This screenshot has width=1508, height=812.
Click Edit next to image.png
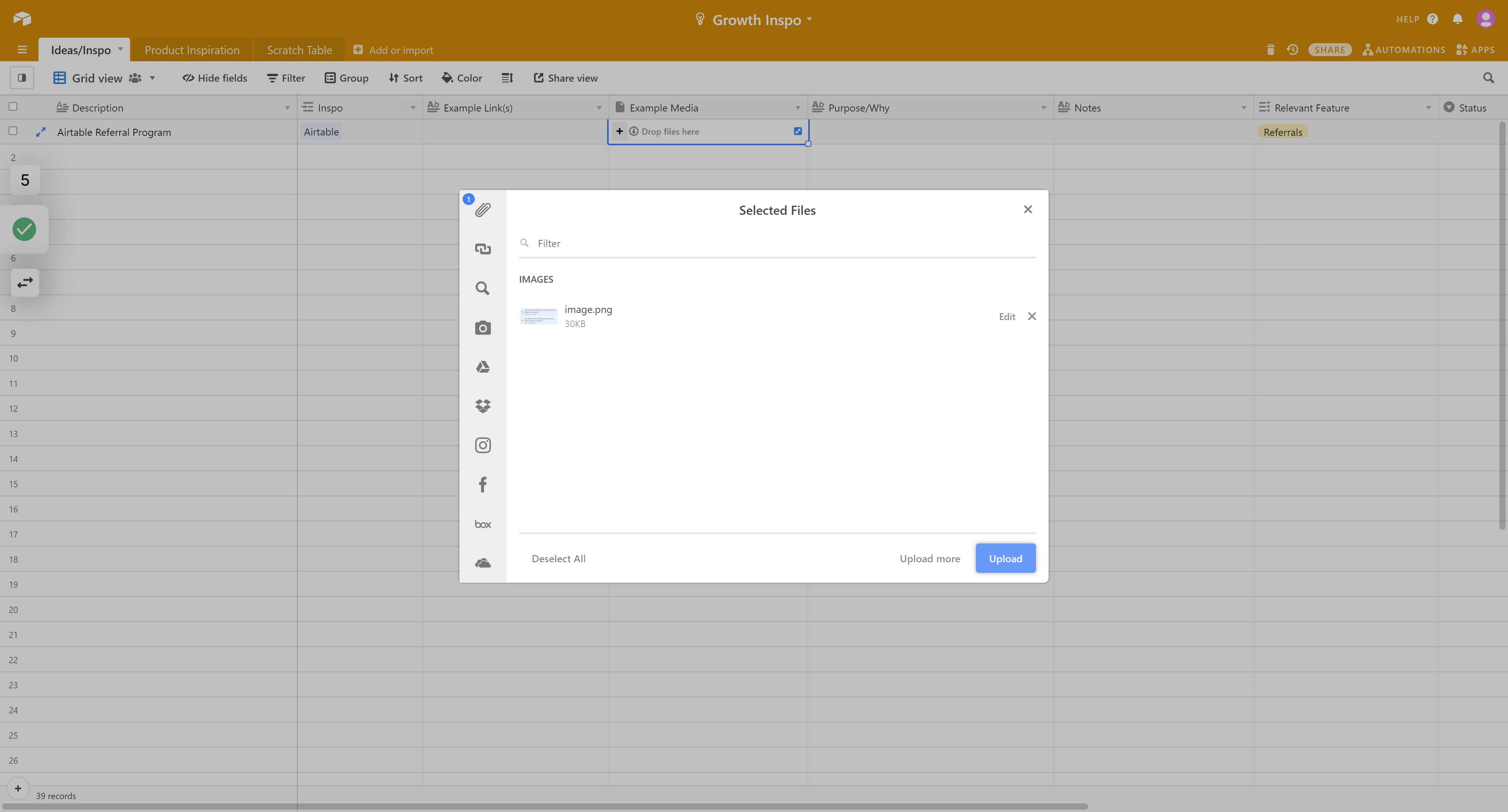(1007, 317)
